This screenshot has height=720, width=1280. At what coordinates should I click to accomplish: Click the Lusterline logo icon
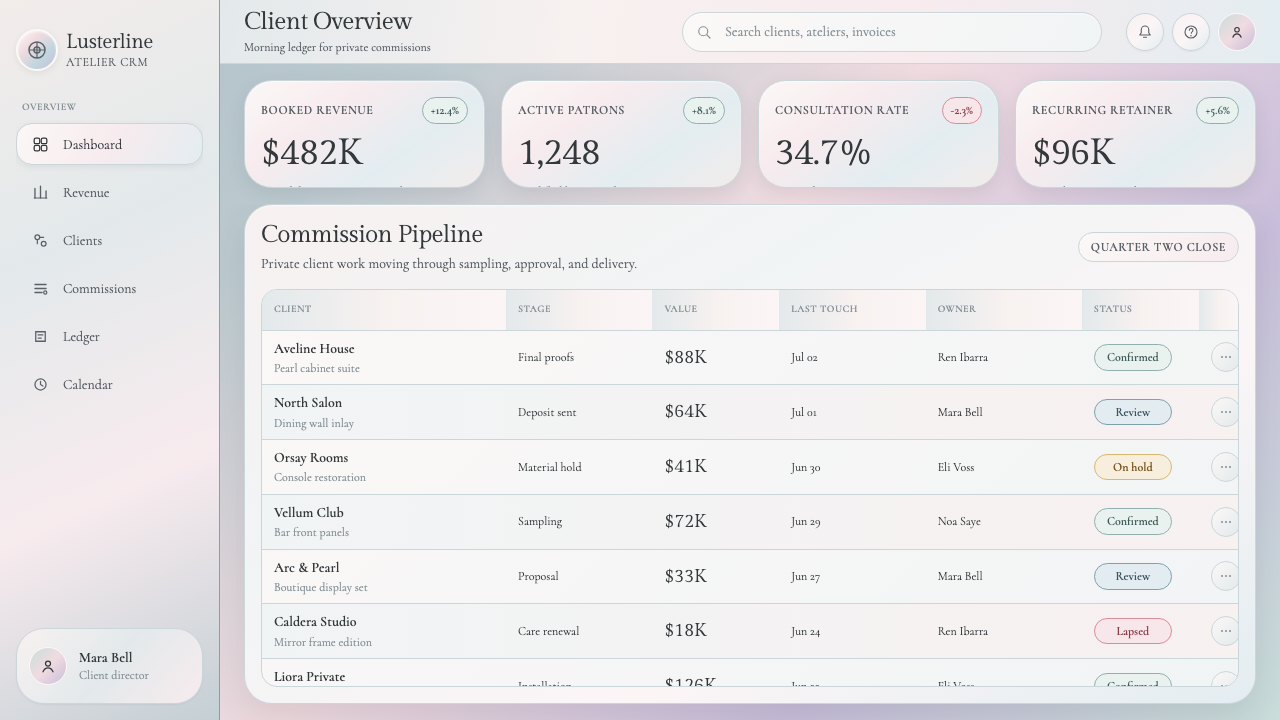37,50
